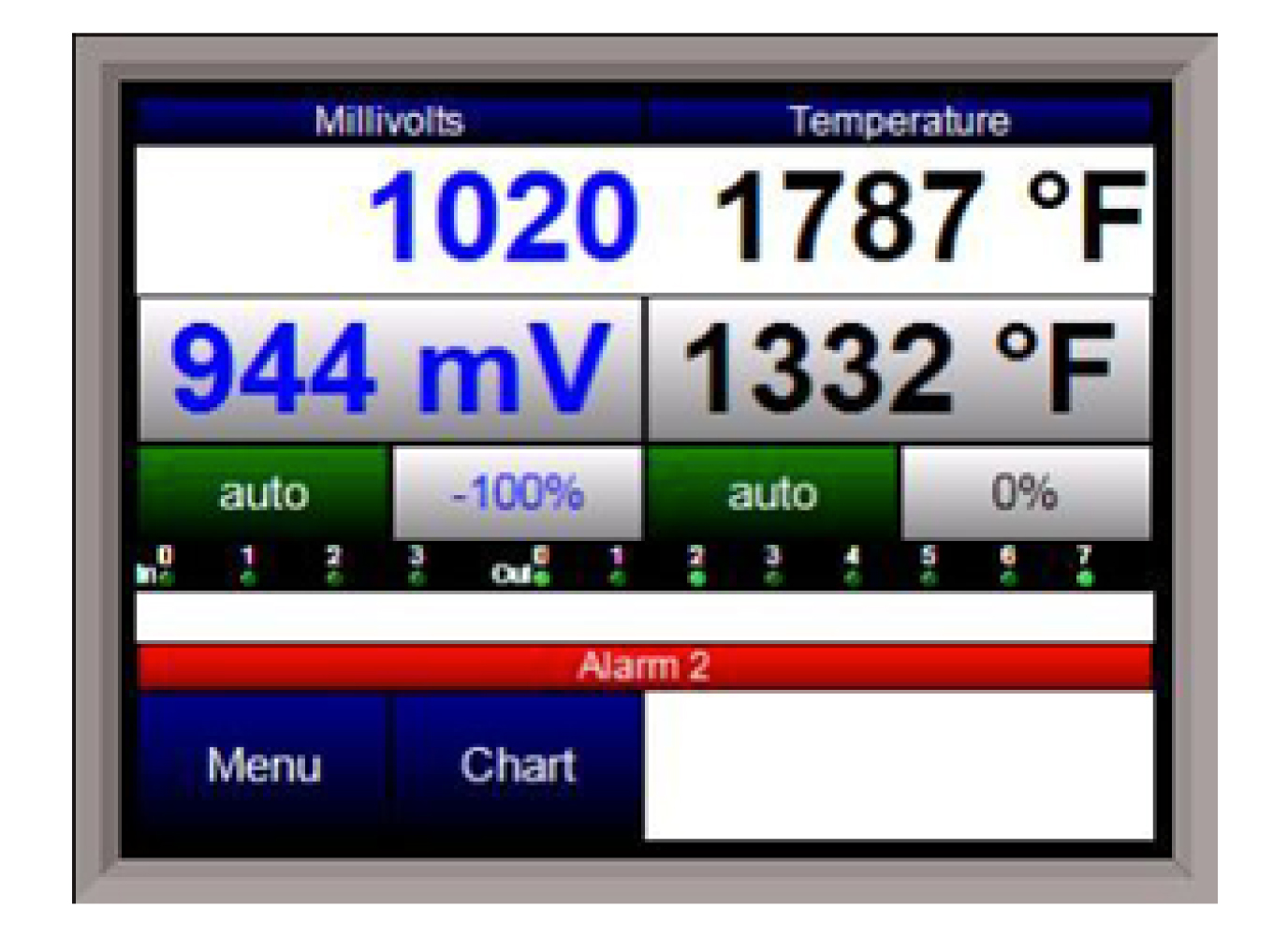Viewport: 1288px width, 936px height.
Task: Toggle the temperature auto mode button
Action: [772, 493]
